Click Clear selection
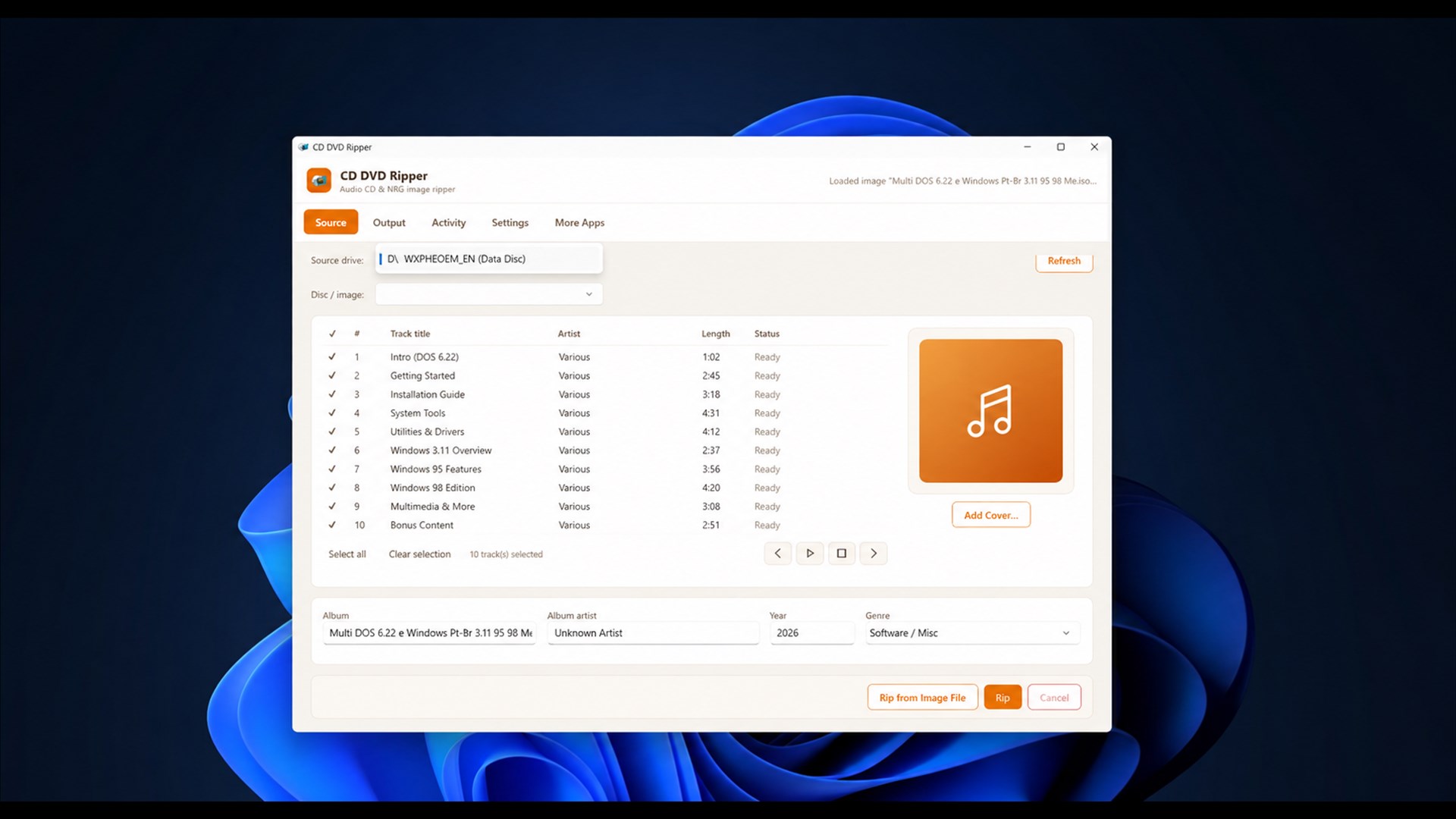 419,554
